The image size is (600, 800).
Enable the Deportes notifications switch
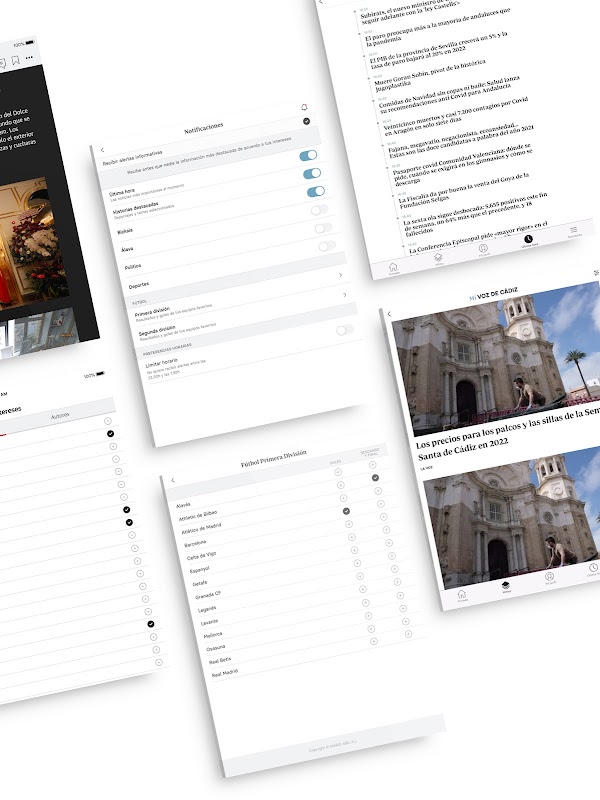(328, 246)
